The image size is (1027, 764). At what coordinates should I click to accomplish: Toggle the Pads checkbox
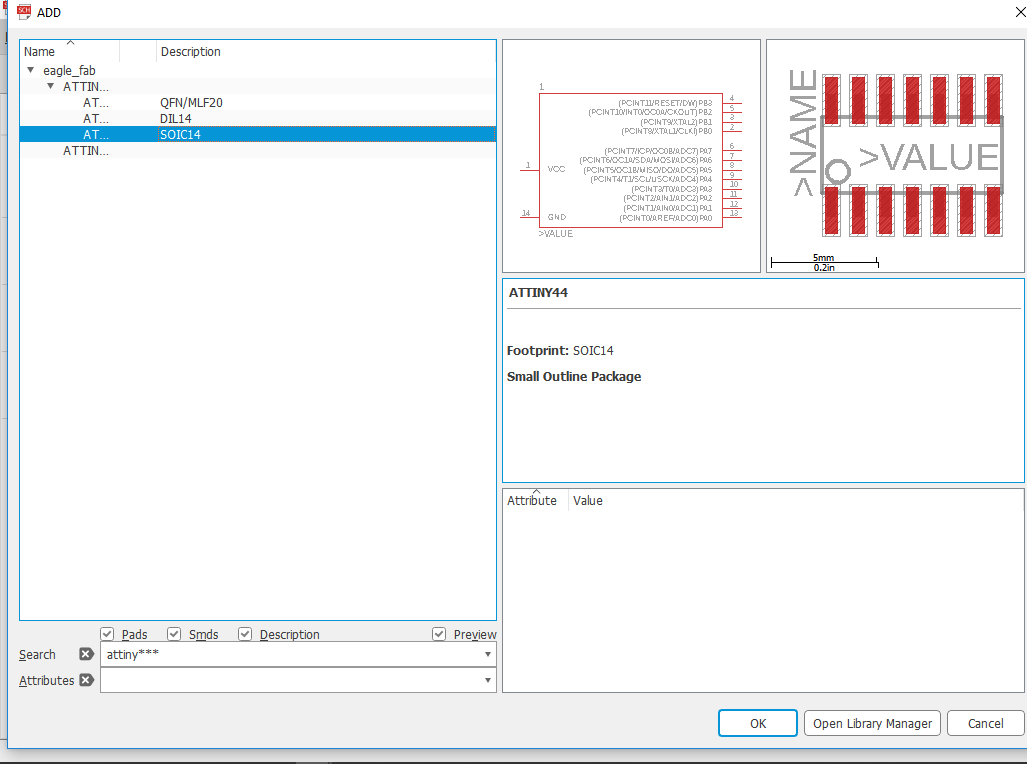(107, 634)
